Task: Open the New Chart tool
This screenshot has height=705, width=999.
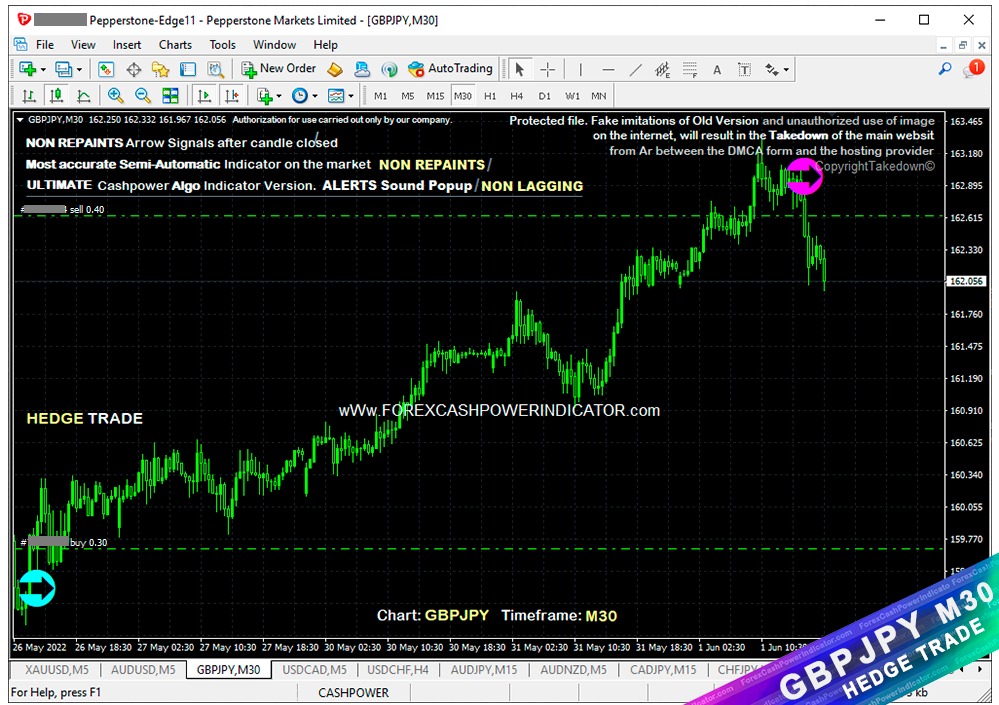Action: click(27, 69)
